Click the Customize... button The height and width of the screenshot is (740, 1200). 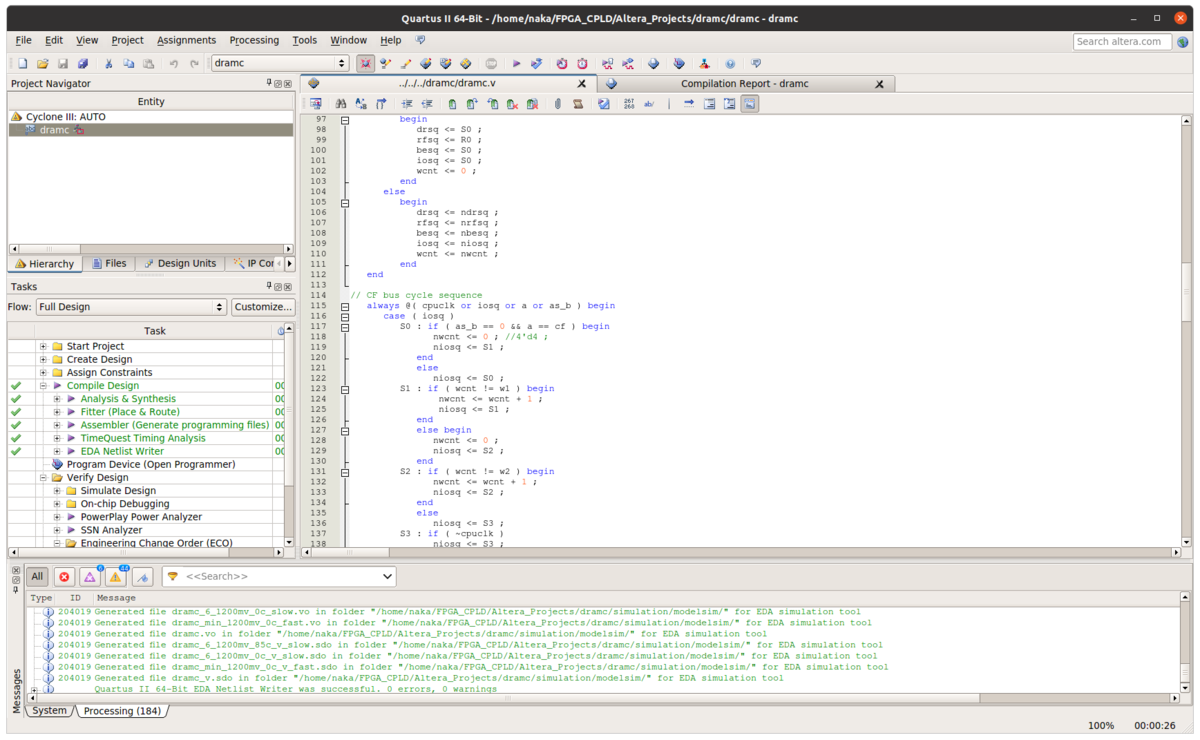coord(263,307)
